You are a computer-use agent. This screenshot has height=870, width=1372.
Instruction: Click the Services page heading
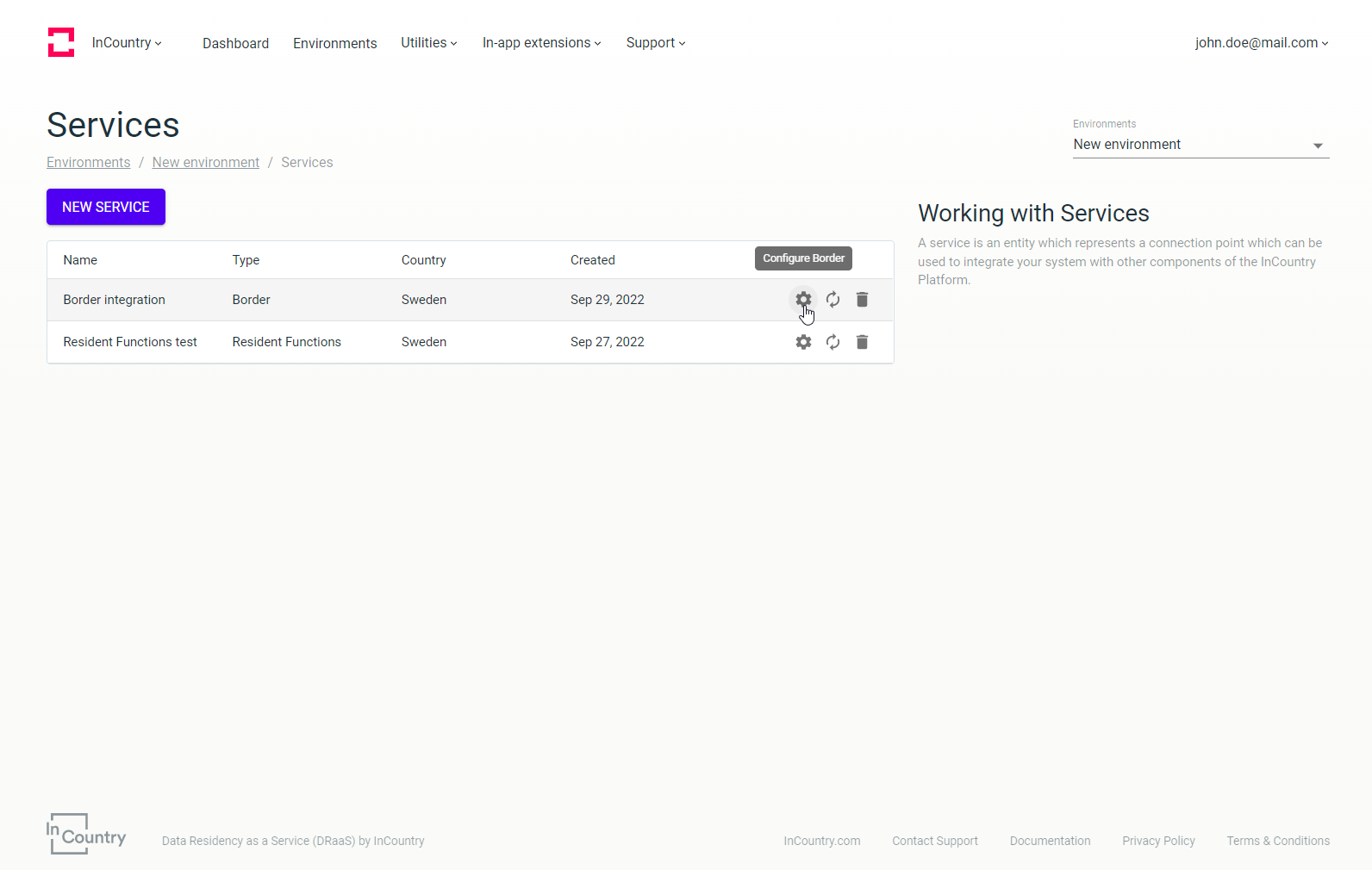pyautogui.click(x=113, y=125)
